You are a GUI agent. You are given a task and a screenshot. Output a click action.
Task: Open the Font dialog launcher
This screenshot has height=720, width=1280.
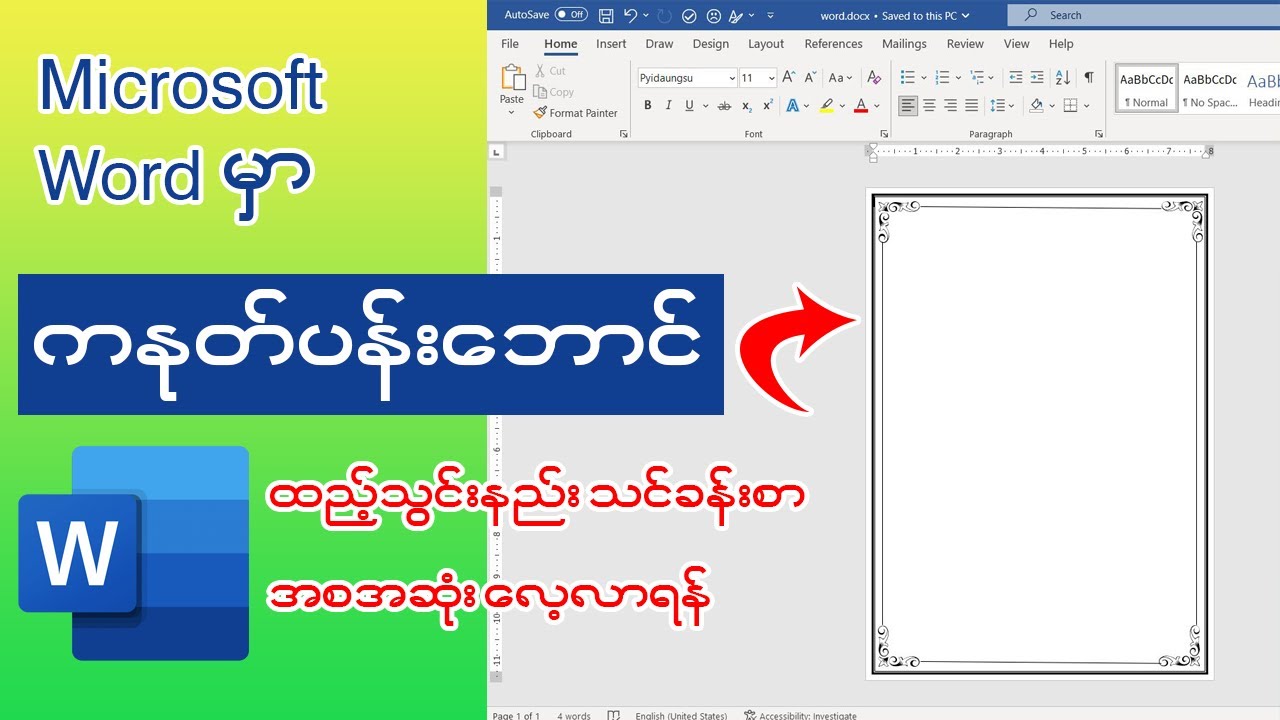(x=884, y=134)
